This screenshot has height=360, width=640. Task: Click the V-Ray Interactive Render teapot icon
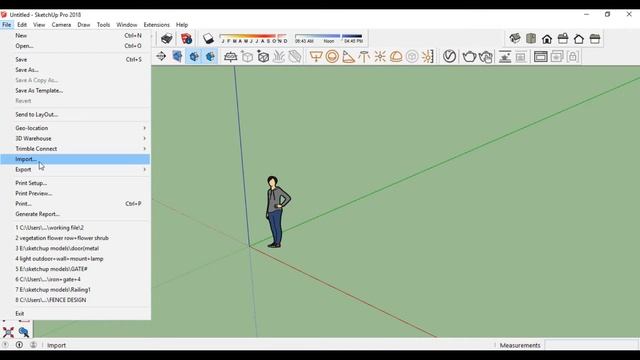point(486,56)
